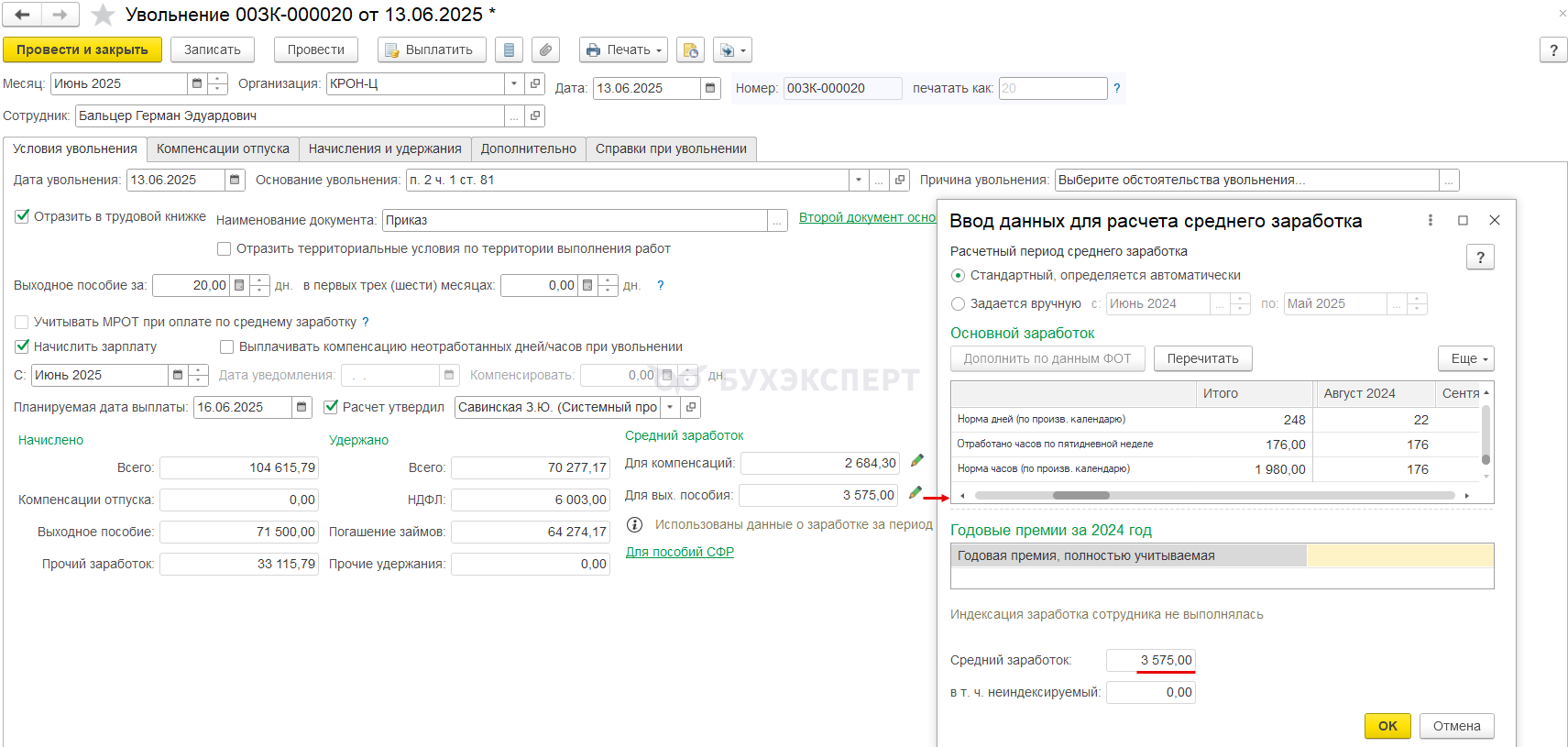Switch to Компенсации отпуска tab
Image resolution: width=1568 pixels, height=747 pixels.
[223, 148]
